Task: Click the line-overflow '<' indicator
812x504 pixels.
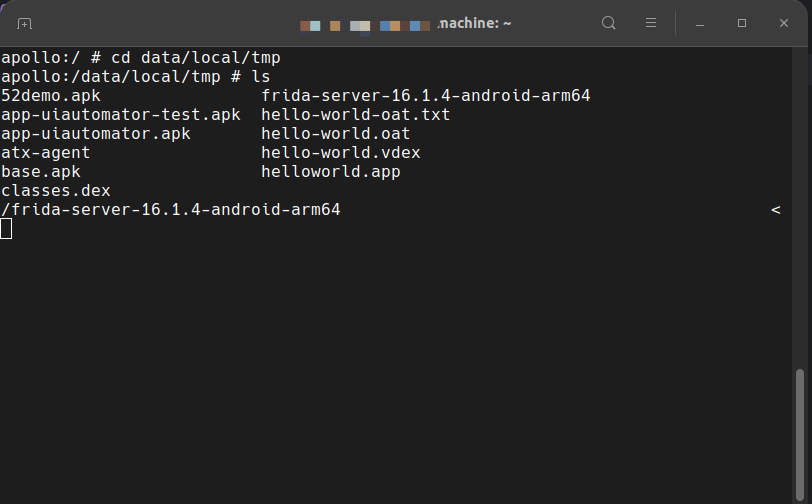Action: pyautogui.click(x=775, y=210)
